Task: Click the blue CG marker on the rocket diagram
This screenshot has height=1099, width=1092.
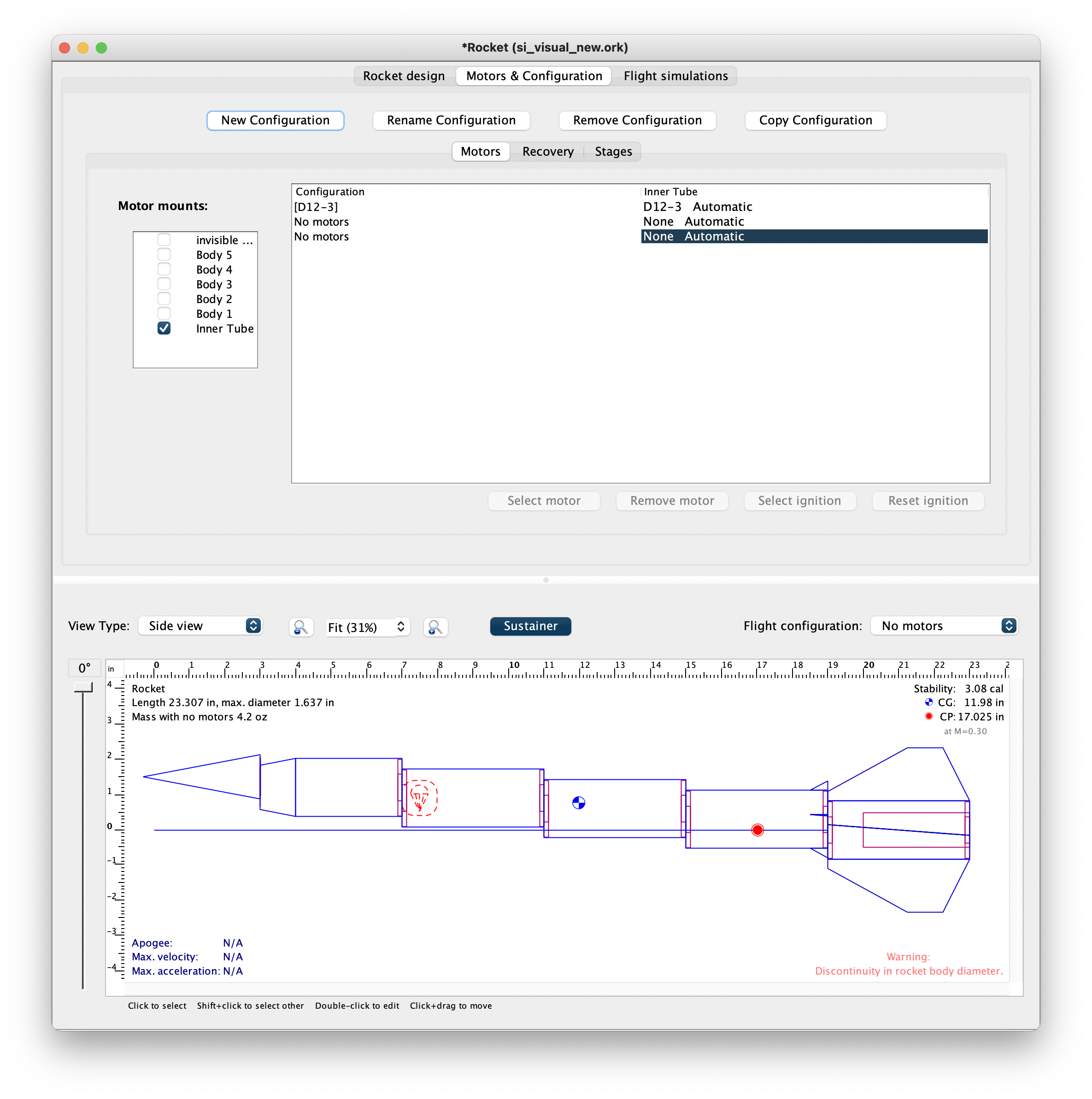Action: (578, 803)
